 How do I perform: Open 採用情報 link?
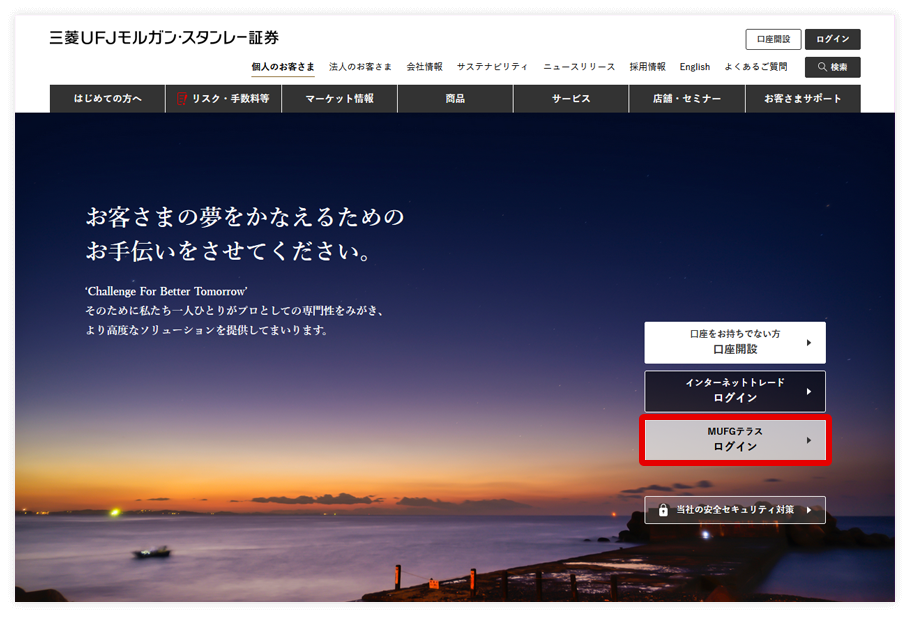click(648, 67)
